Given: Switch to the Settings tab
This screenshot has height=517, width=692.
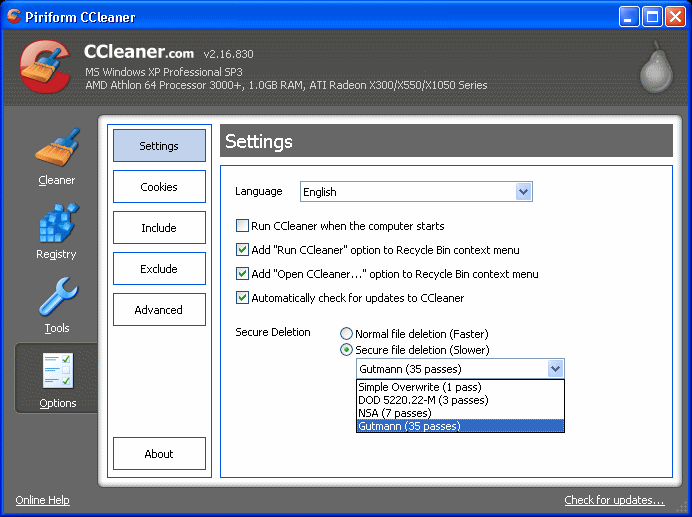Looking at the screenshot, I should point(159,146).
